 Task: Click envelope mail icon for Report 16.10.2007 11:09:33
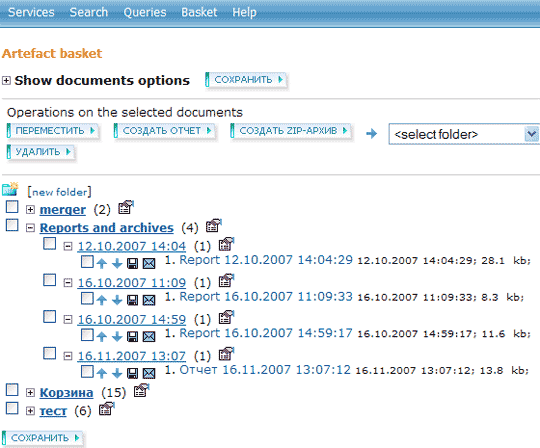149,300
